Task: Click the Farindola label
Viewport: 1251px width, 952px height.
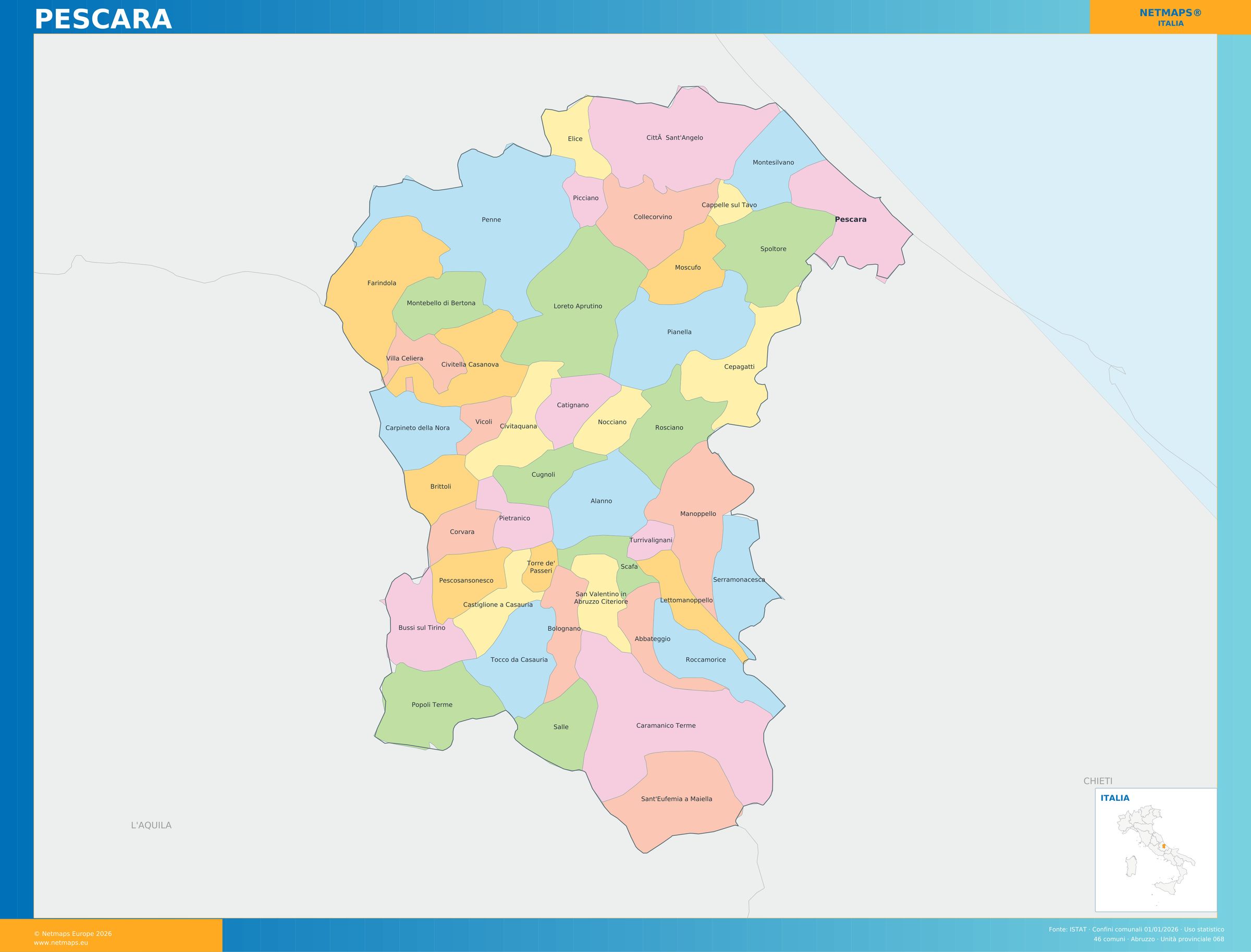Action: (382, 283)
